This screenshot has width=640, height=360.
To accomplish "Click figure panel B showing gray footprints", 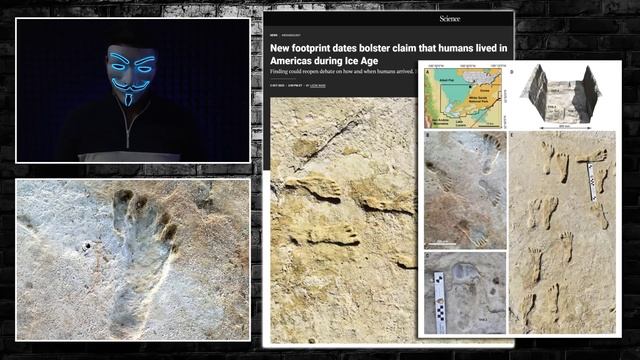I will (x=465, y=190).
